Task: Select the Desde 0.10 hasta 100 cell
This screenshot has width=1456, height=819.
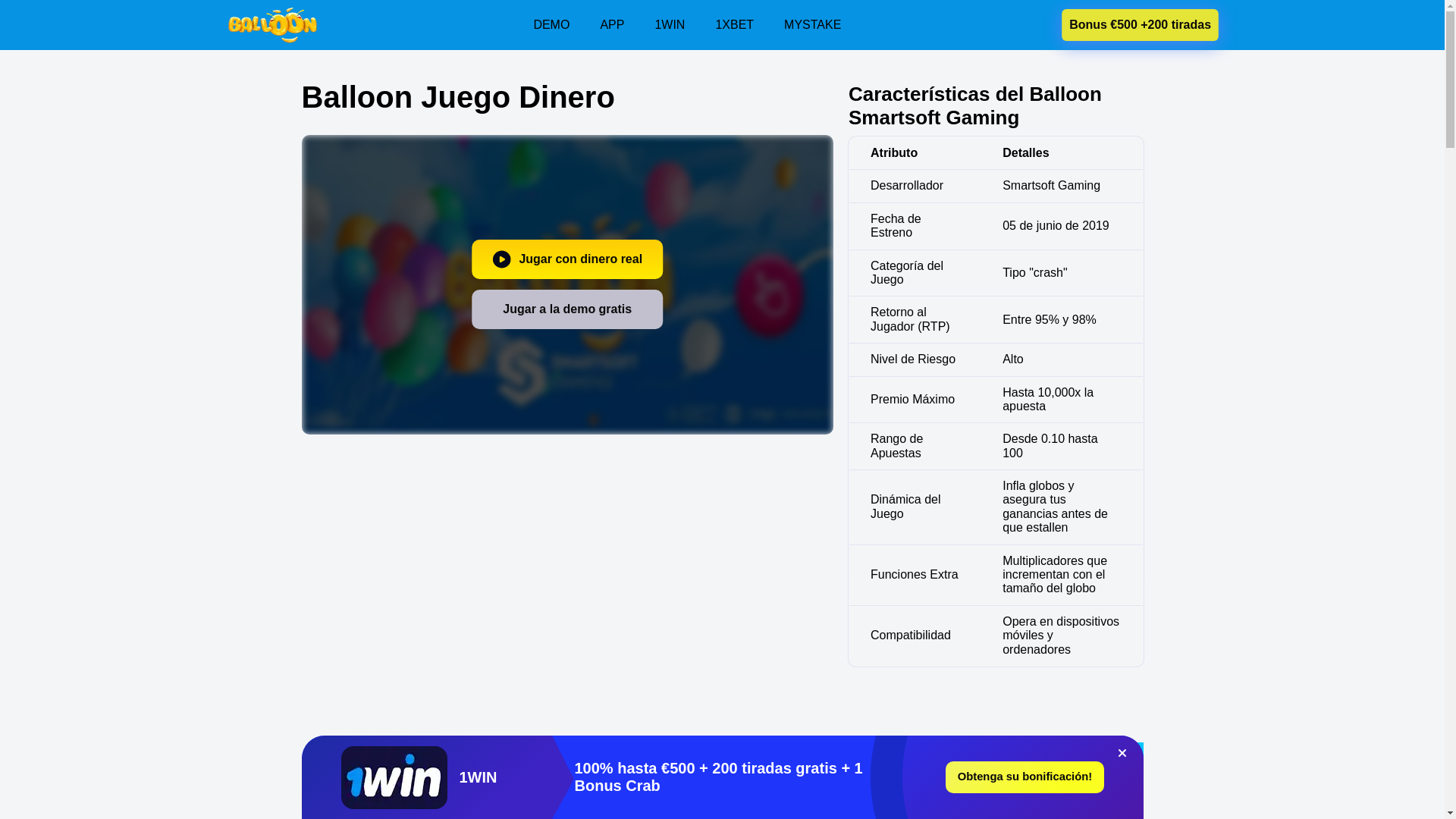Action: tap(1060, 446)
